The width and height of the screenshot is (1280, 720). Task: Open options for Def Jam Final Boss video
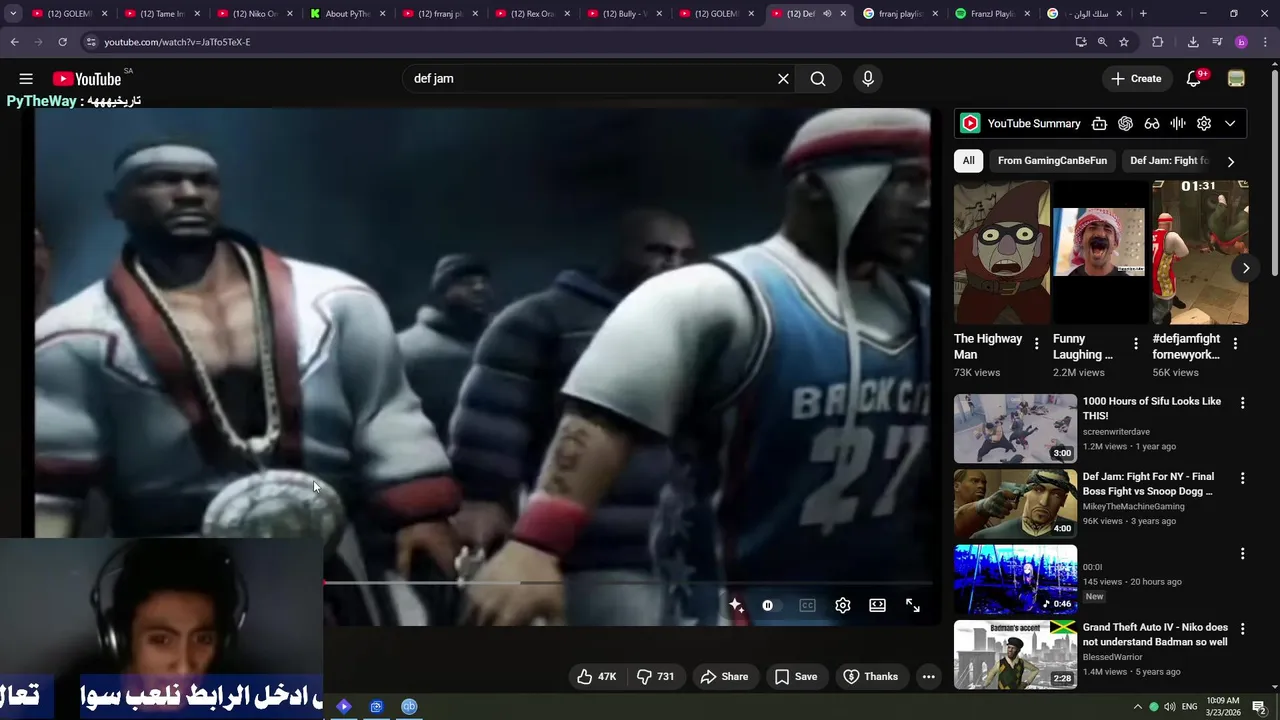(1242, 478)
